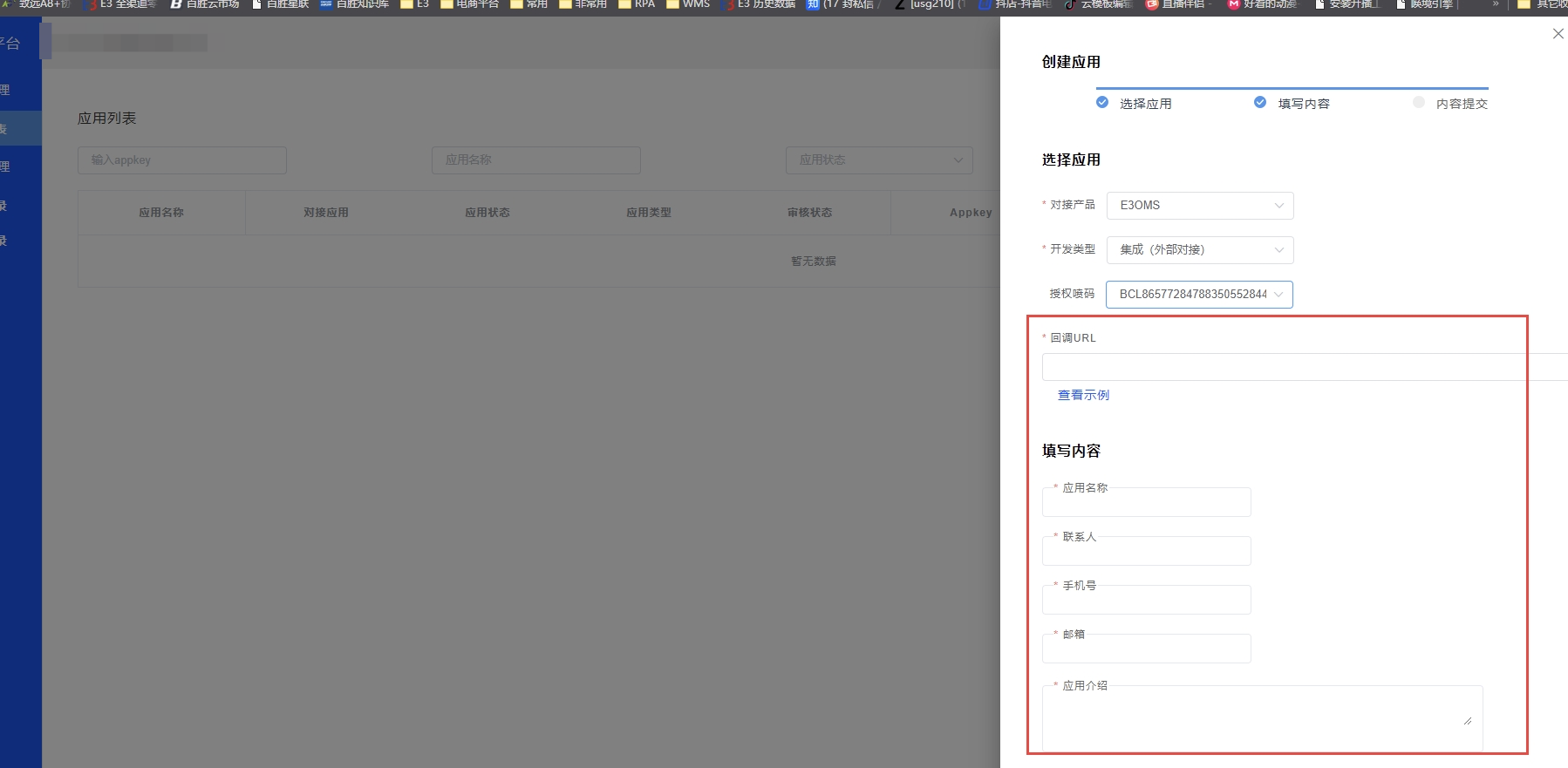Click the 应用名称 filter box above the table

point(536,160)
